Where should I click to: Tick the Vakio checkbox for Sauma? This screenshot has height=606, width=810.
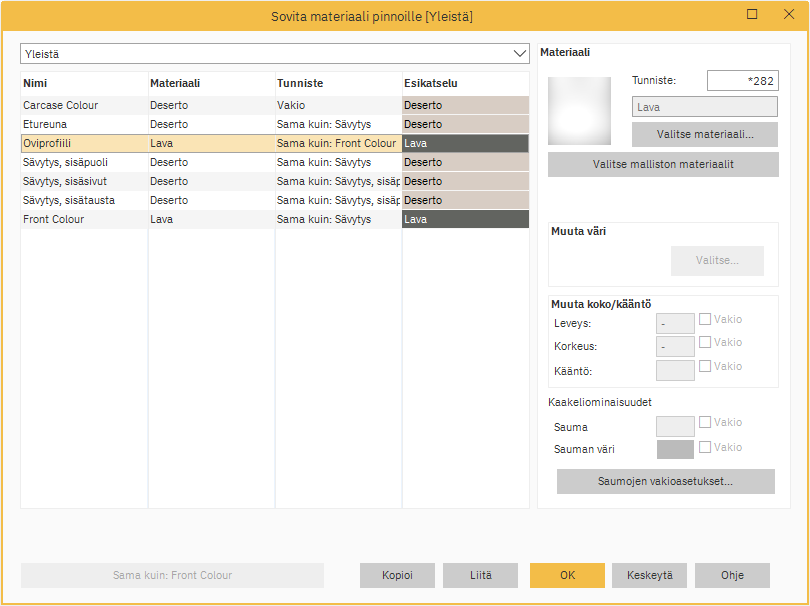point(705,423)
